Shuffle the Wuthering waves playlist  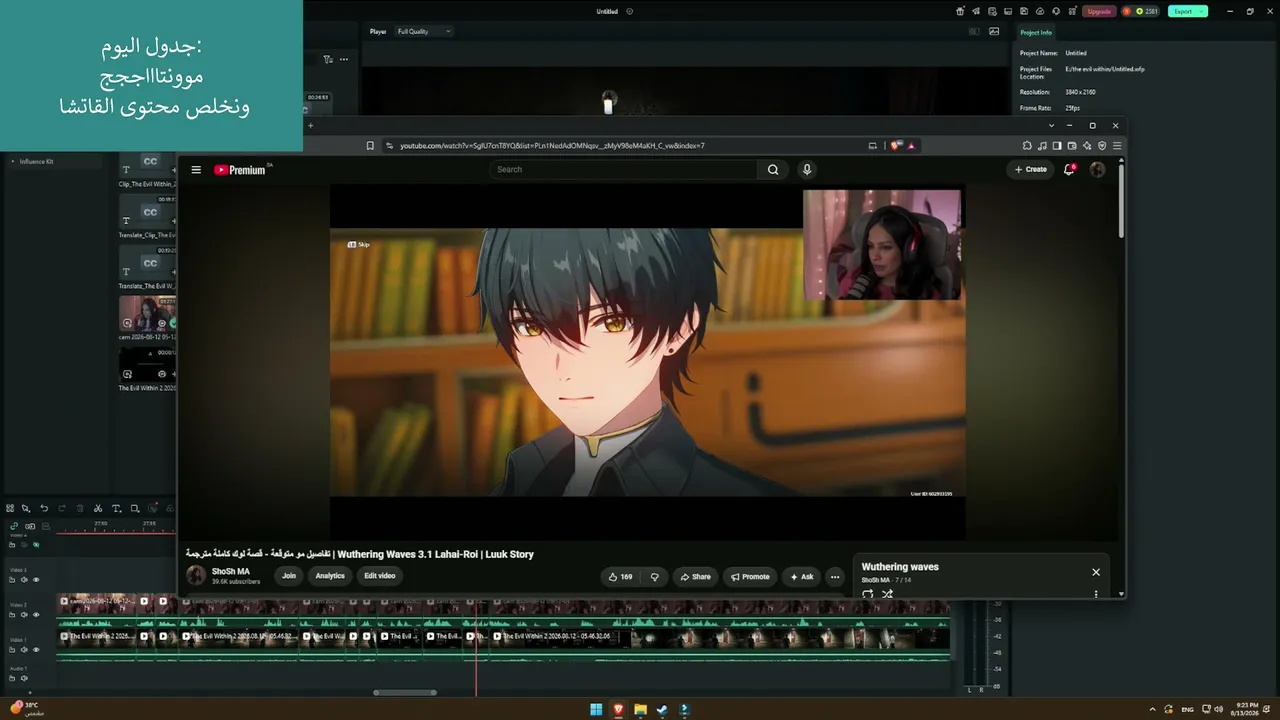(887, 594)
